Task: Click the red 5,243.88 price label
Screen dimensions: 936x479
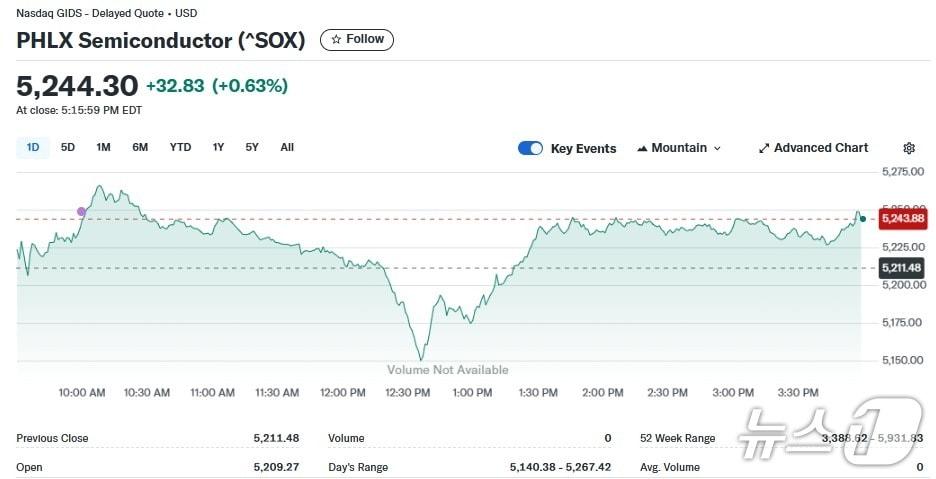Action: [903, 219]
